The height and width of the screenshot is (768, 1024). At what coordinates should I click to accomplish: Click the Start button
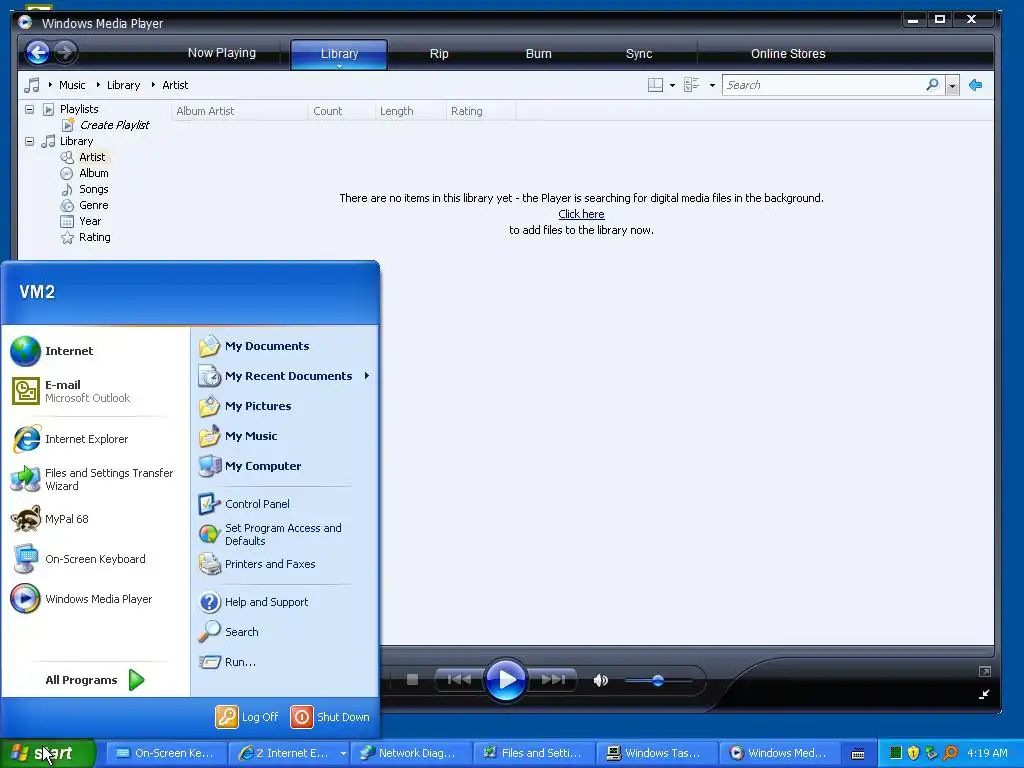tap(47, 753)
